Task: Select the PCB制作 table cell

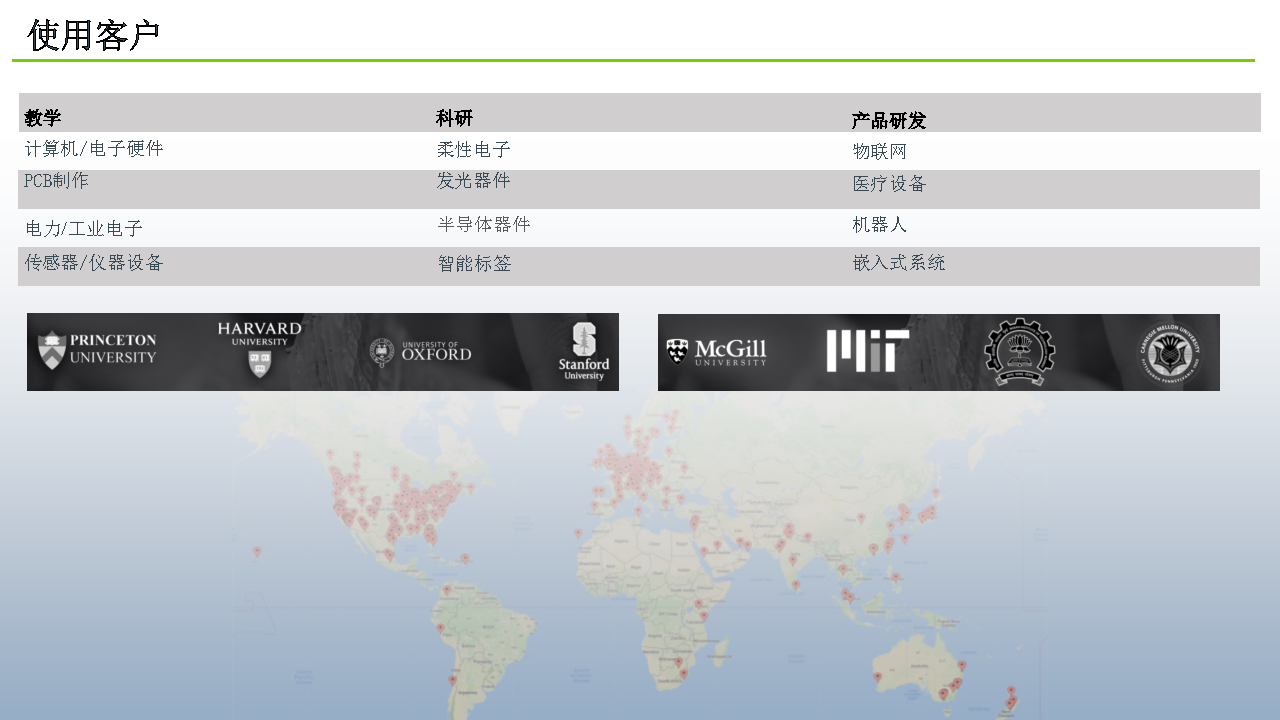Action: (57, 181)
